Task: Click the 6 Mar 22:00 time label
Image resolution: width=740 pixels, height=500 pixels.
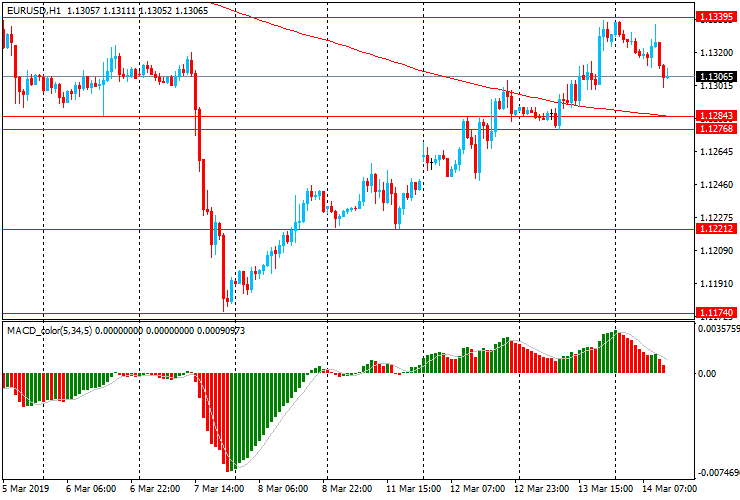Action: pos(155,488)
